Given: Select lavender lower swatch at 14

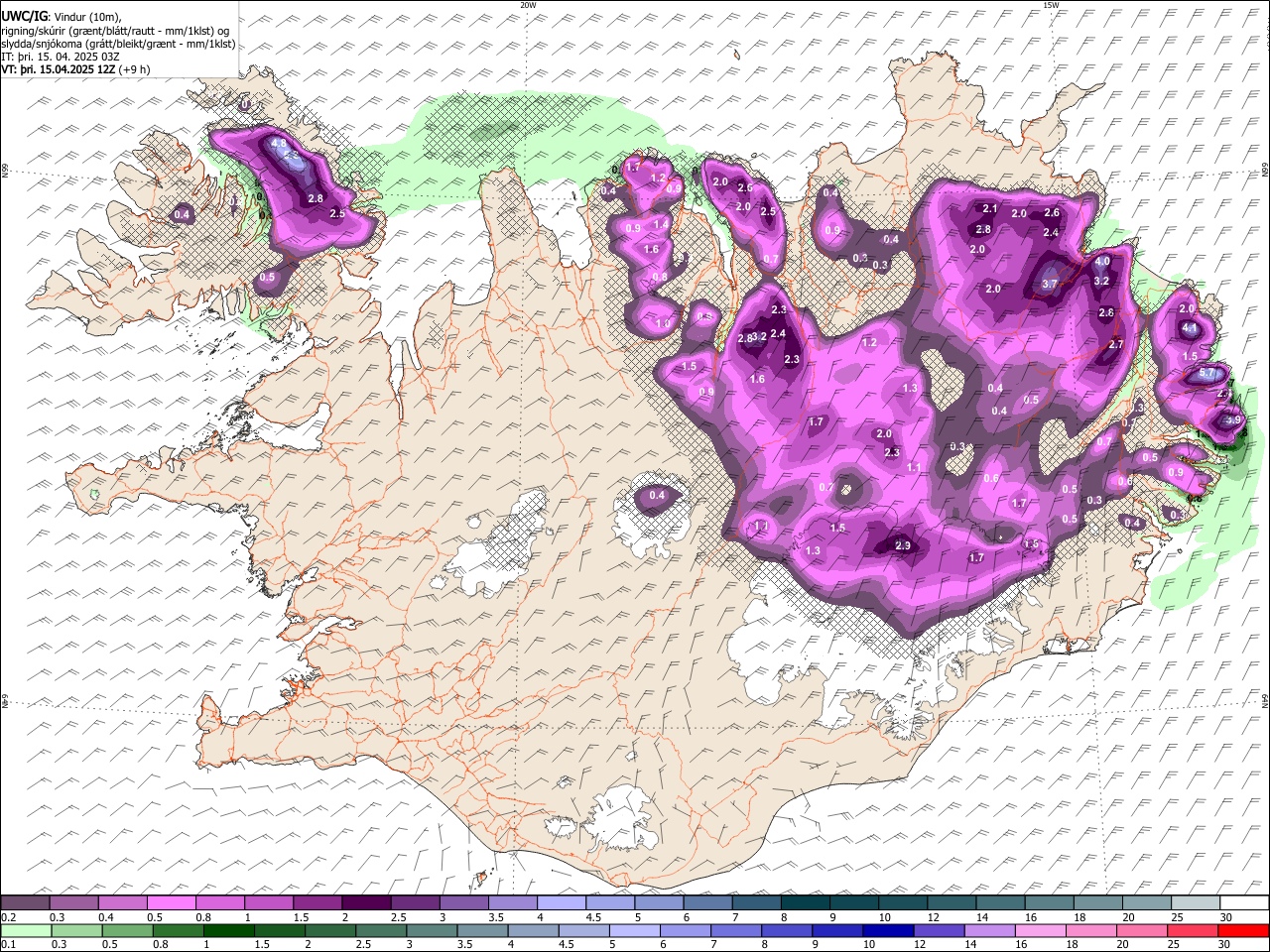Looking at the screenshot, I should pos(989,930).
